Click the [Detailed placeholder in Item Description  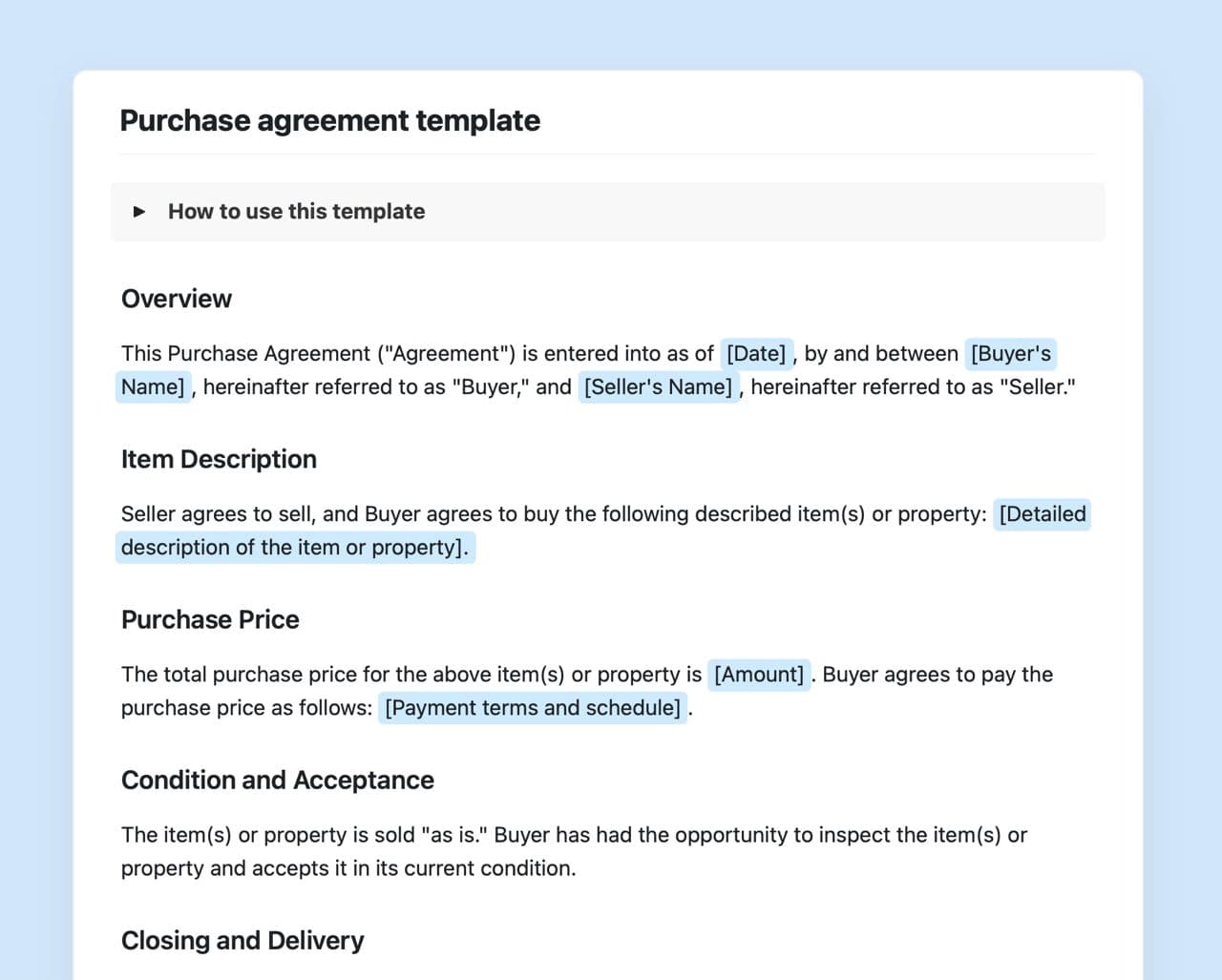(1042, 514)
